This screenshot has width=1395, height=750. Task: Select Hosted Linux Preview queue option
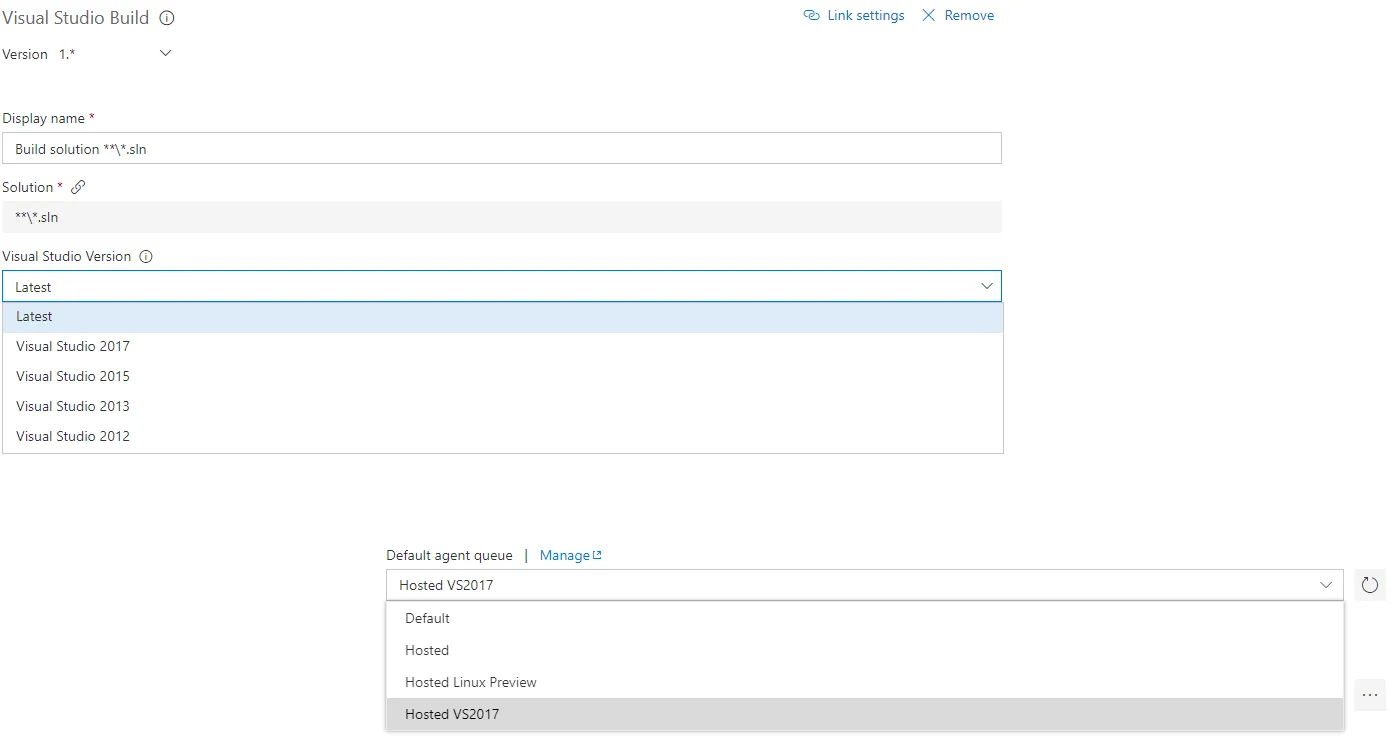click(865, 682)
